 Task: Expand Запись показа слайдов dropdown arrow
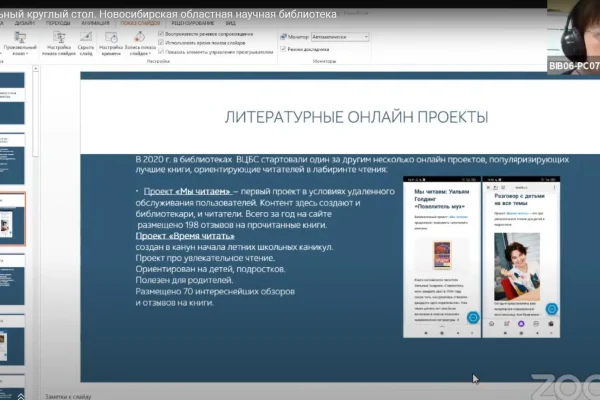tap(149, 54)
